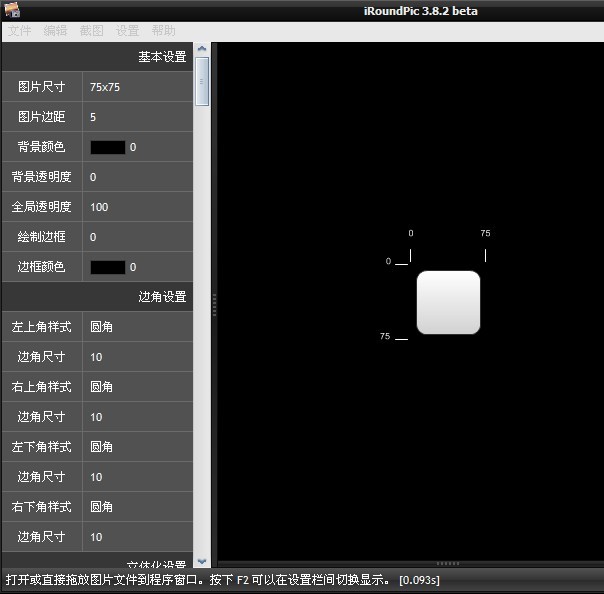Click the scroll up arrow of settings panel
The height and width of the screenshot is (594, 604).
[x=202, y=49]
